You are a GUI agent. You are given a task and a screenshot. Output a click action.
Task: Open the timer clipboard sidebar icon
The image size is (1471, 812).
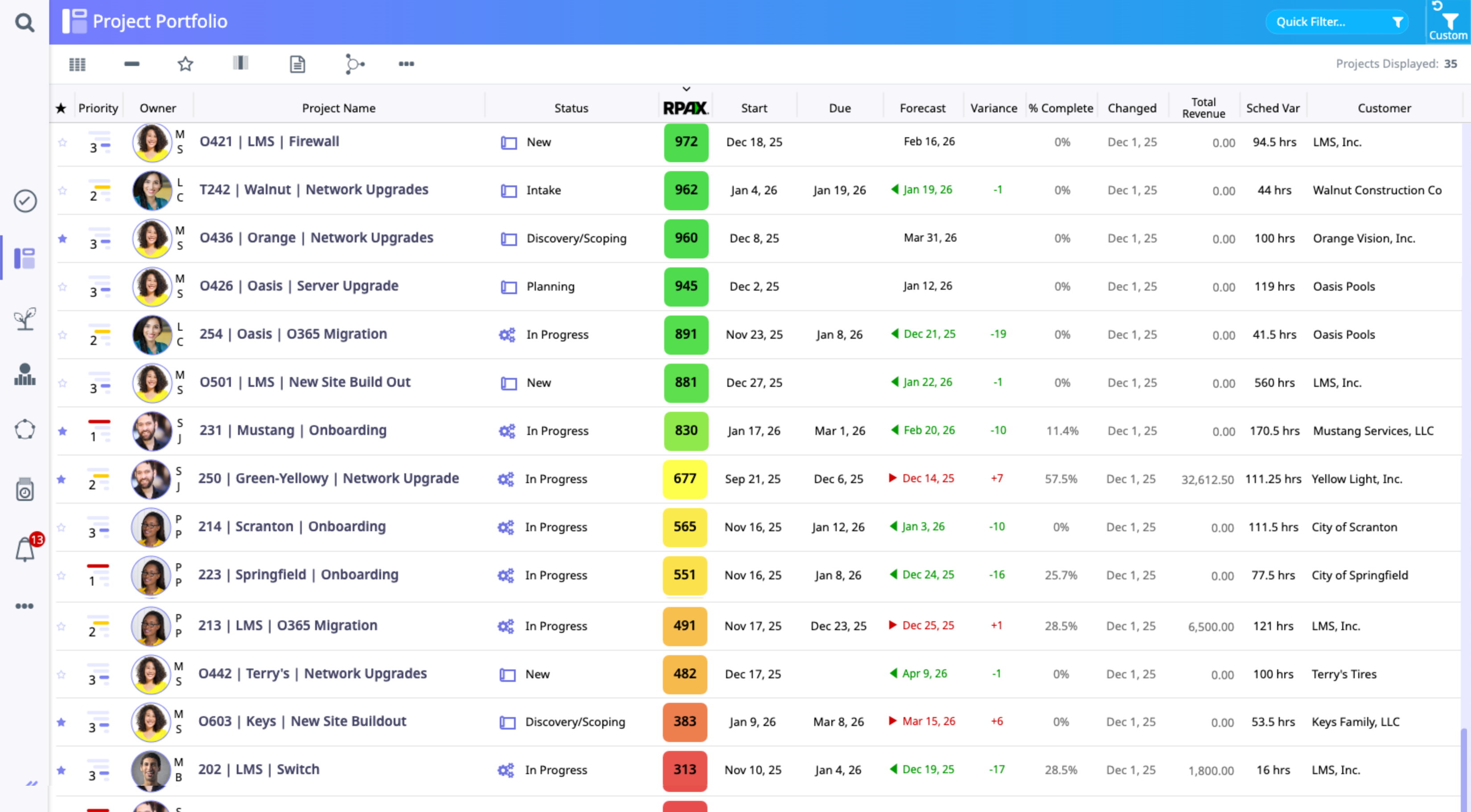click(25, 490)
